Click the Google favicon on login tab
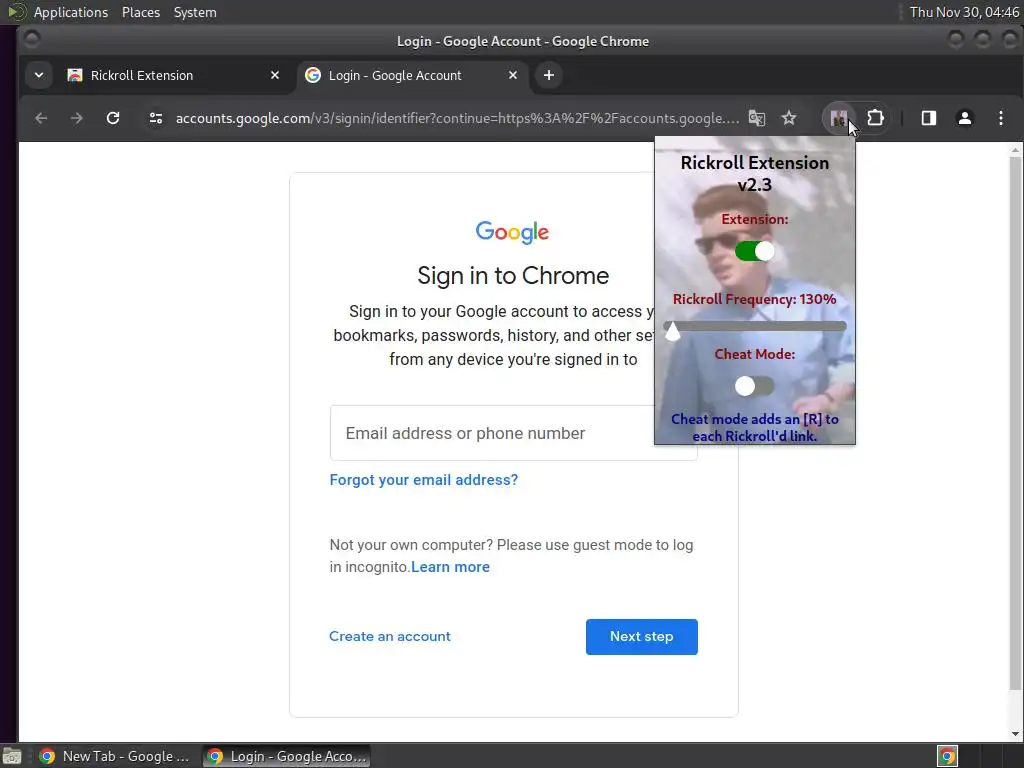Image resolution: width=1024 pixels, height=768 pixels. pyautogui.click(x=313, y=75)
